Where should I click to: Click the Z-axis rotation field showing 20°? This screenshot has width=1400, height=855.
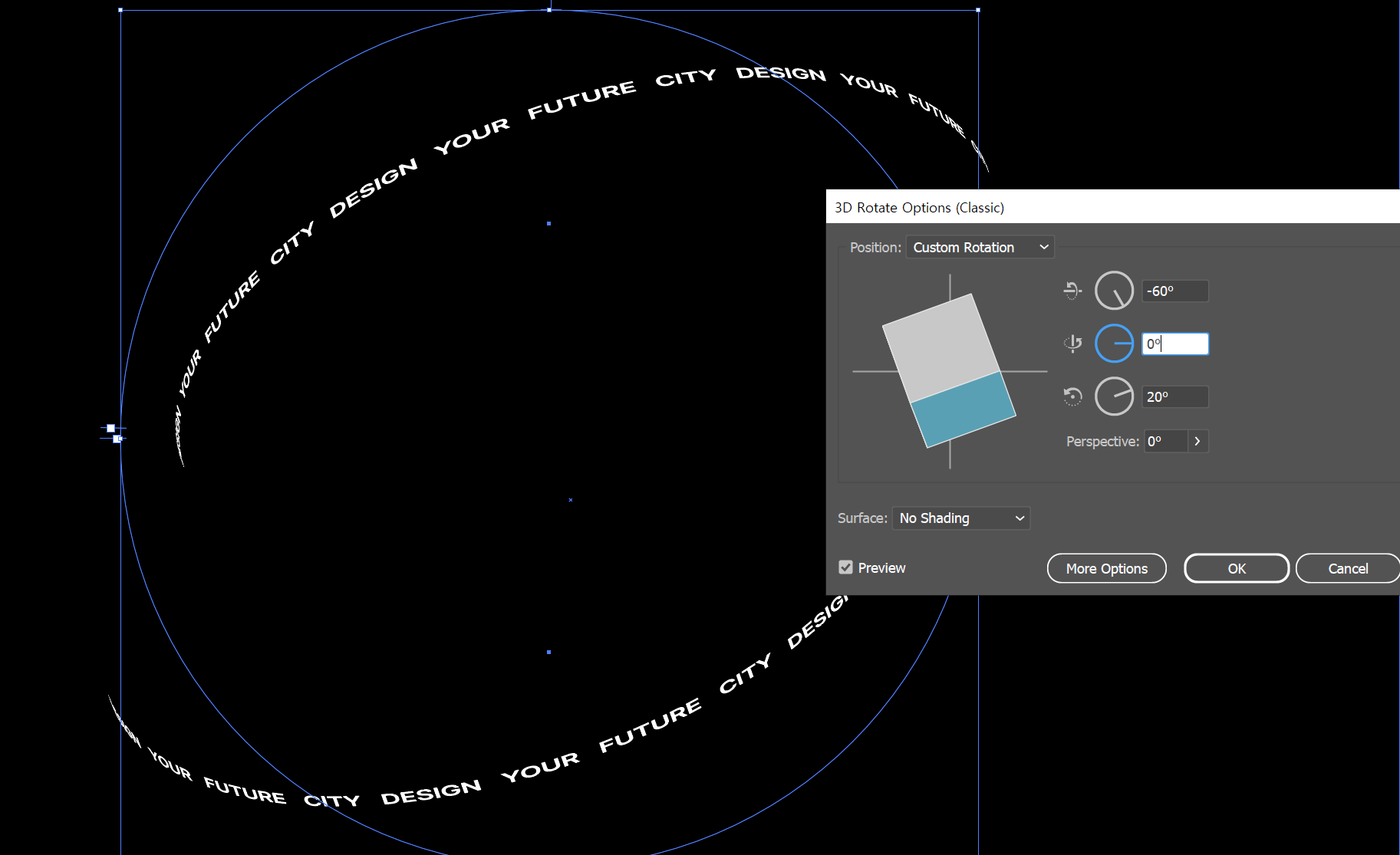[1175, 396]
